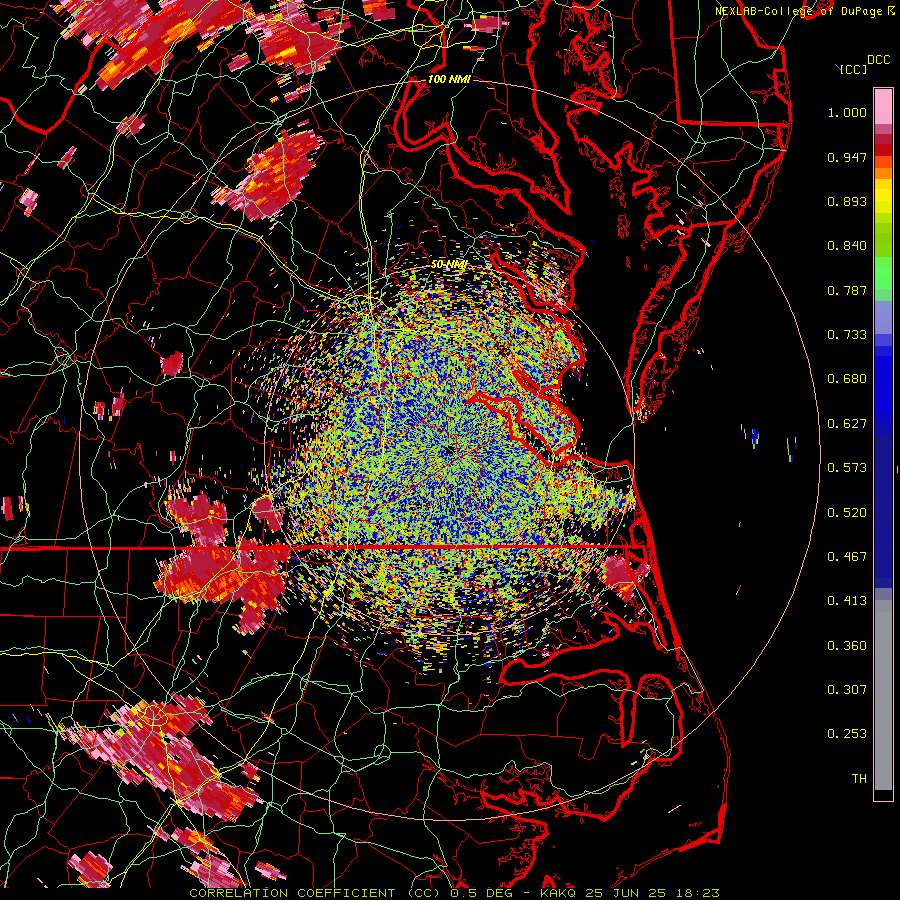This screenshot has width=900, height=900.
Task: Click the 0.787 scale value
Action: point(847,290)
